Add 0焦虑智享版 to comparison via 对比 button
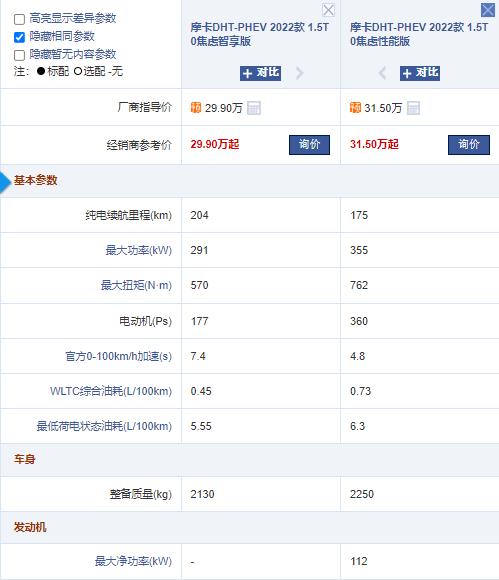Image resolution: width=499 pixels, height=580 pixels. 260,73
